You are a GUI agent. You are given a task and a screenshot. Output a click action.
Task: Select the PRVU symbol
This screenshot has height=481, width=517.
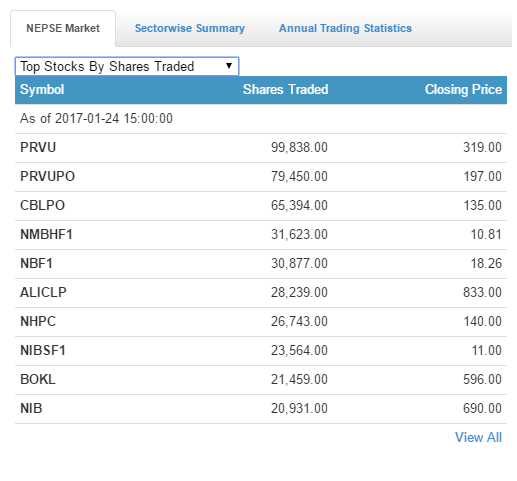pos(38,147)
